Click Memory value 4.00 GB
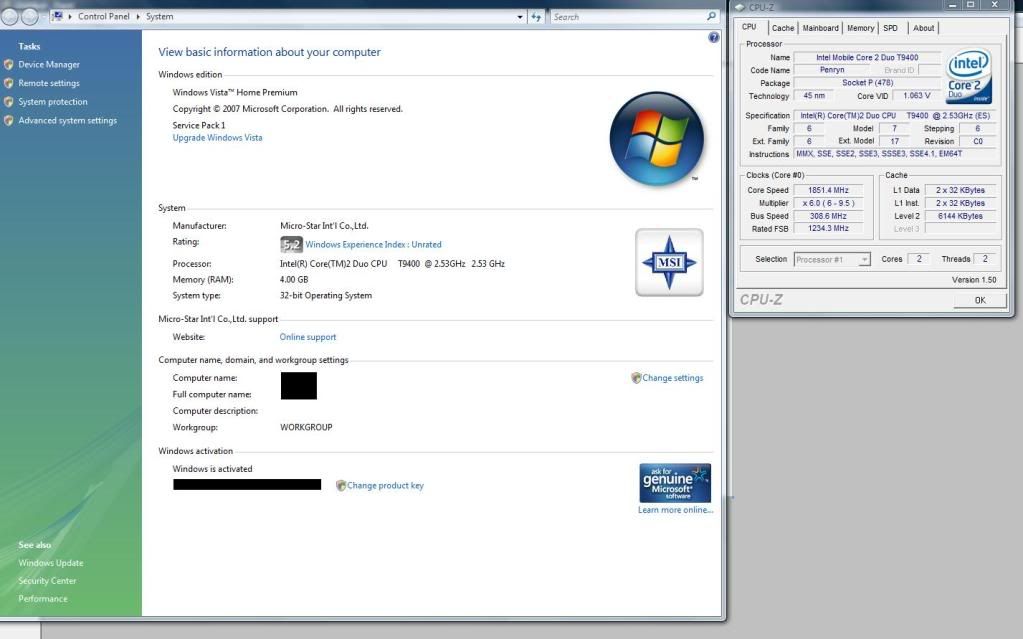Image resolution: width=1023 pixels, height=639 pixels. pyautogui.click(x=294, y=279)
